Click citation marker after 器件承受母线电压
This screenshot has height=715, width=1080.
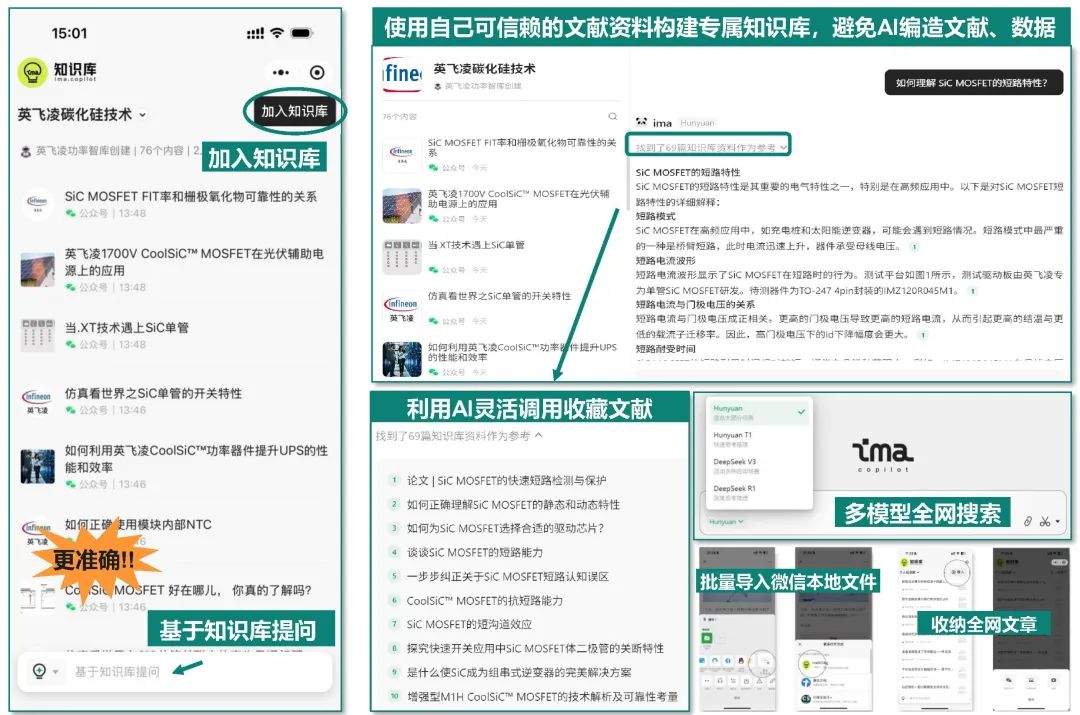[x=914, y=247]
